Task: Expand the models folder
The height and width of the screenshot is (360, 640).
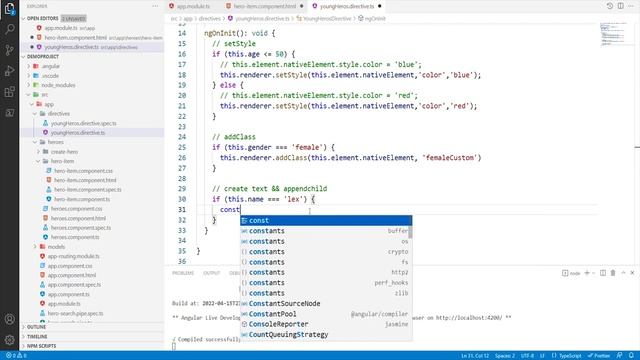Action: click(56, 247)
